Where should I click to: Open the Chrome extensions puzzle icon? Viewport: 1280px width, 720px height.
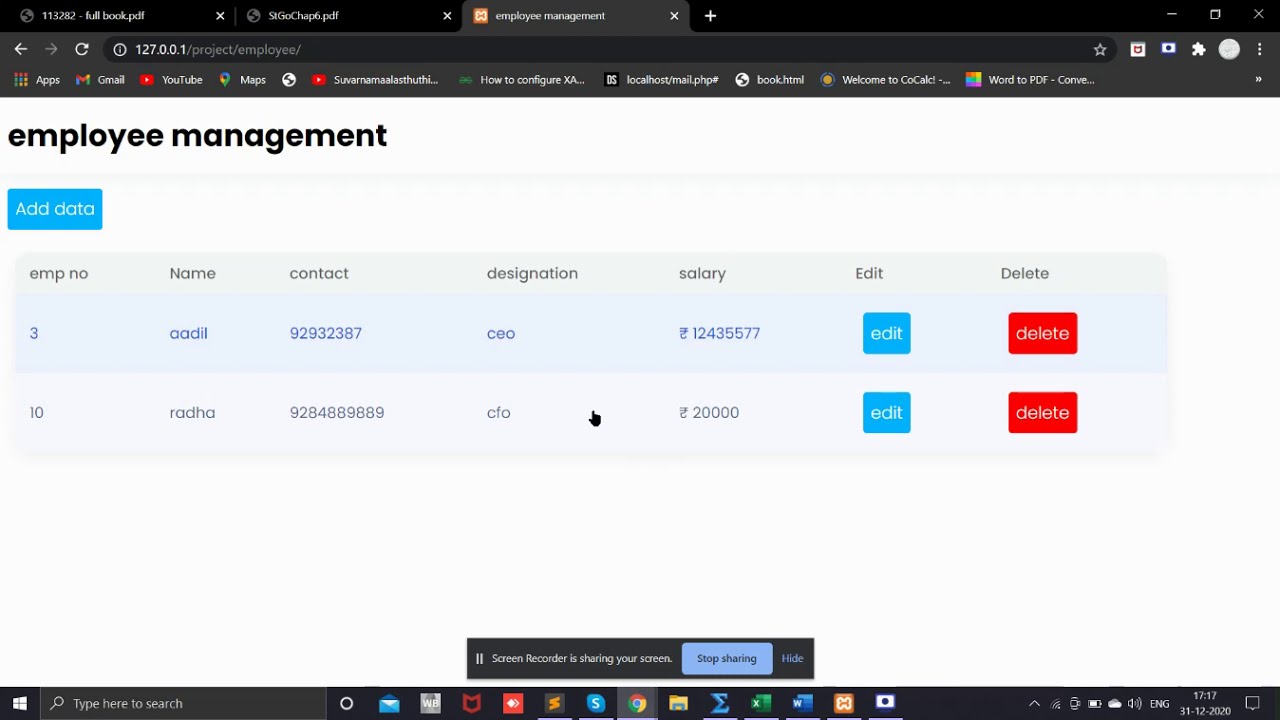(1198, 48)
